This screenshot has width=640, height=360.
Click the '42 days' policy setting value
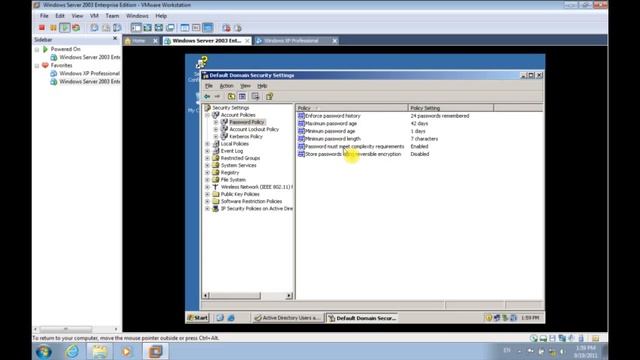coord(419,124)
